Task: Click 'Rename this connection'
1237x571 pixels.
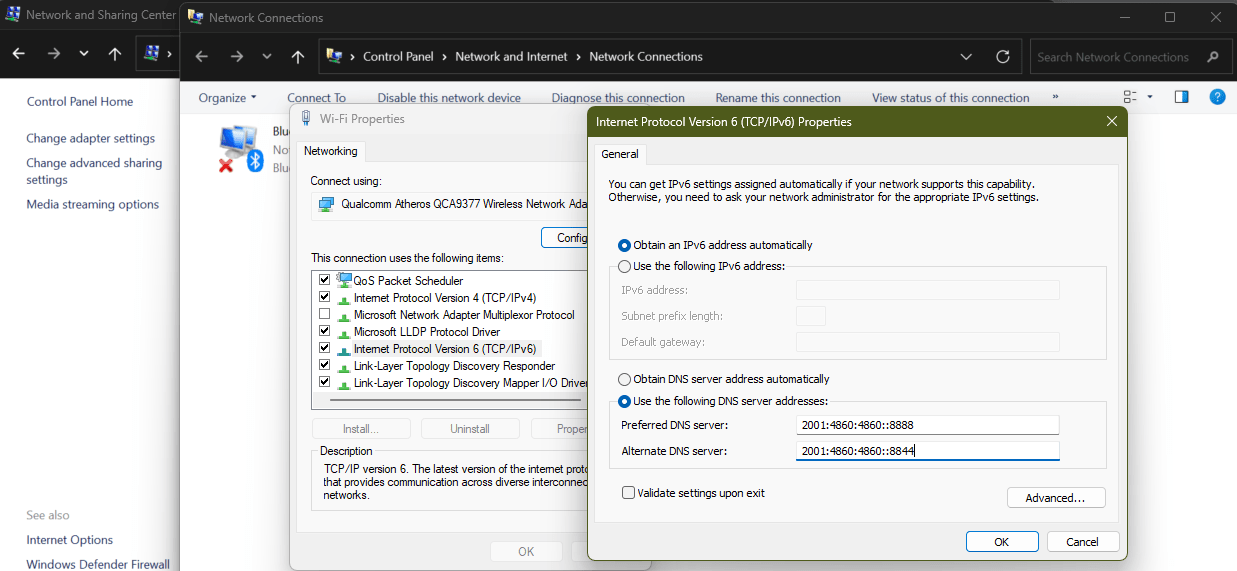Action: click(x=778, y=98)
